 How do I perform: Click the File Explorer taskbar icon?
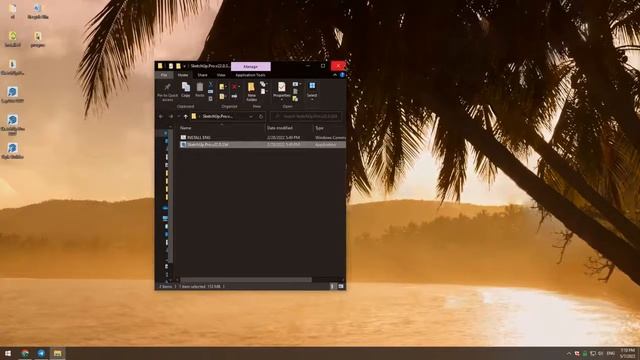click(58, 353)
